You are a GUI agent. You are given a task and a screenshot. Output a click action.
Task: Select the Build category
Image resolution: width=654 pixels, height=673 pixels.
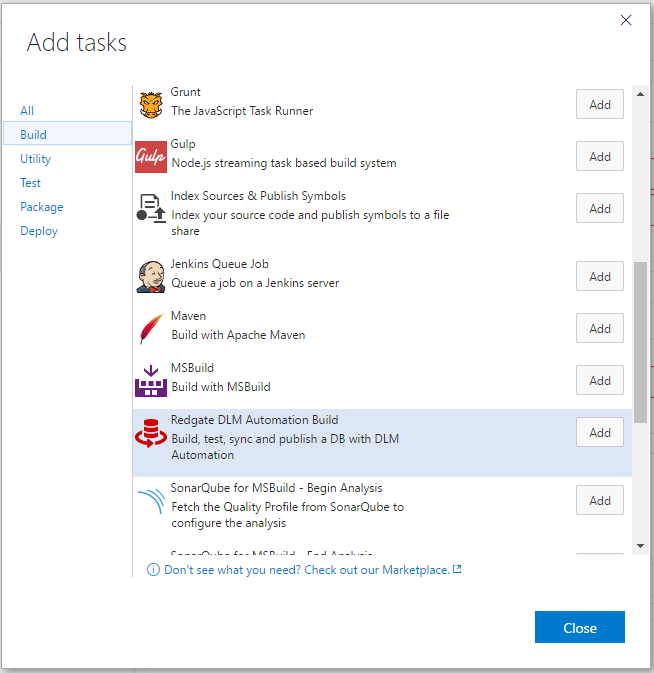tap(67, 133)
